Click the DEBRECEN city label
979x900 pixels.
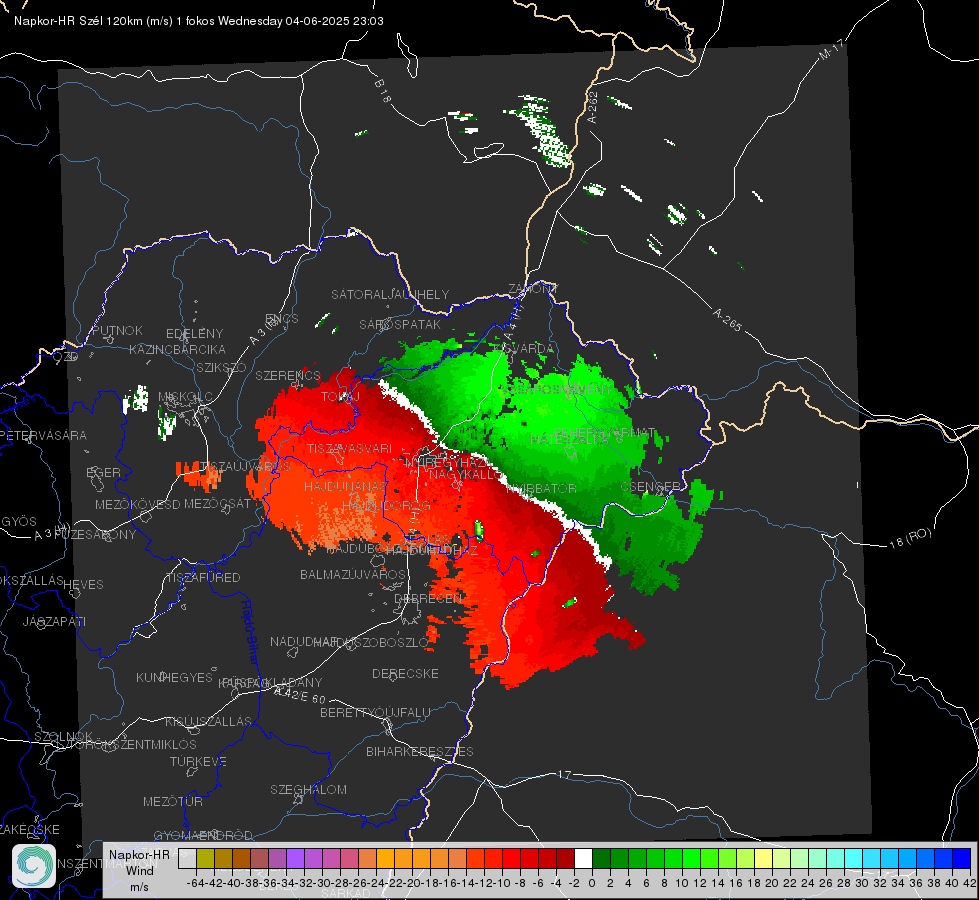[428, 598]
